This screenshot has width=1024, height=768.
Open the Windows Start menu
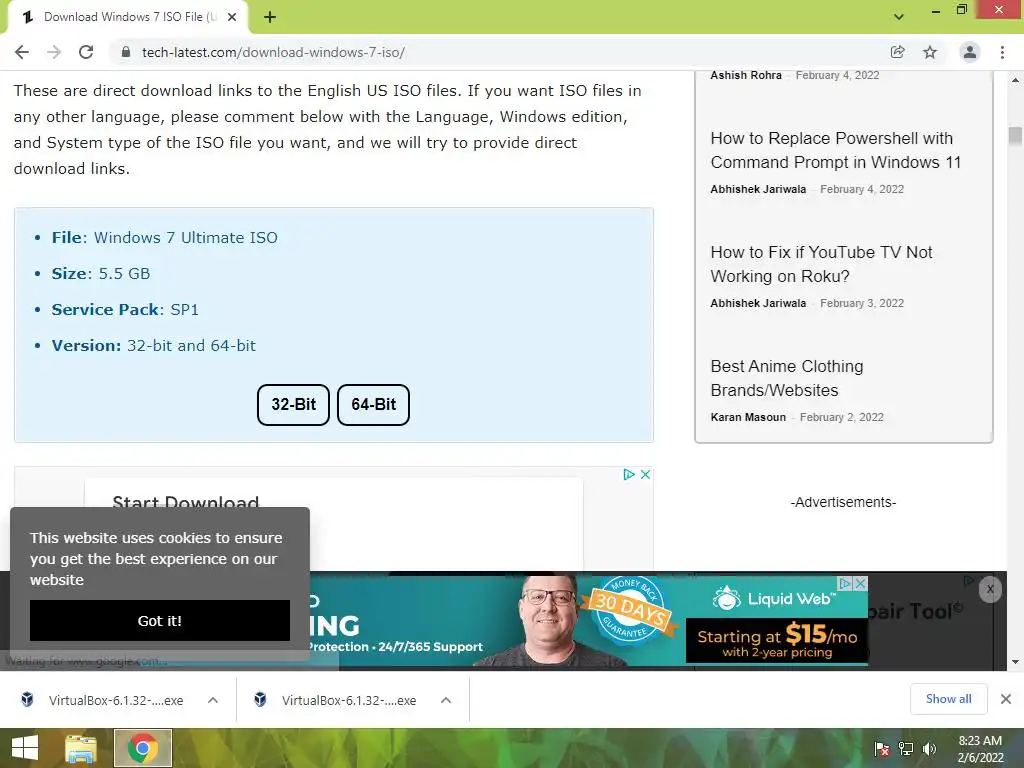click(x=25, y=748)
